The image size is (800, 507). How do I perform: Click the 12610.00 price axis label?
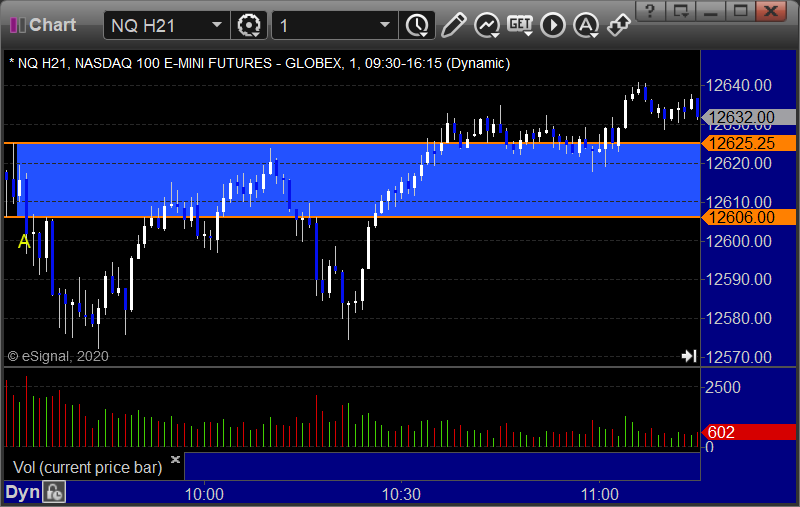(x=738, y=202)
